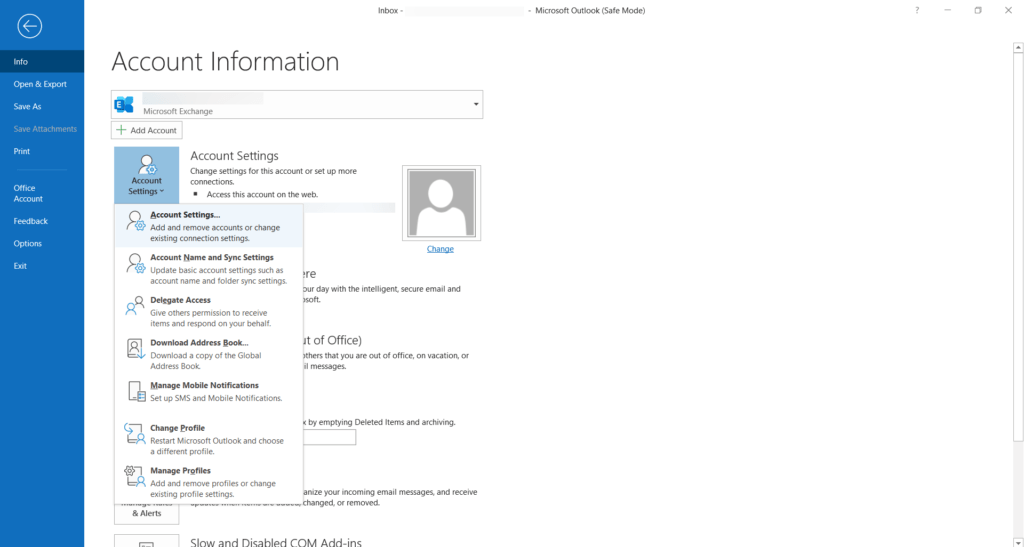Click the vertical scrollbar up arrow
This screenshot has height=547, width=1024.
pyautogui.click(x=1018, y=48)
